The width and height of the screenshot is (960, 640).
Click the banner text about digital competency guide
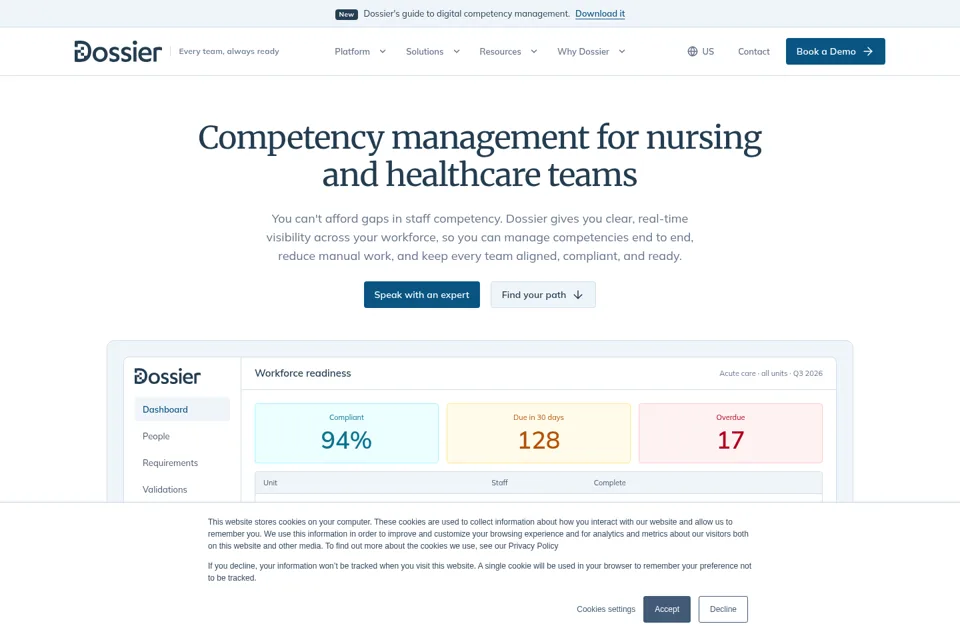click(467, 13)
